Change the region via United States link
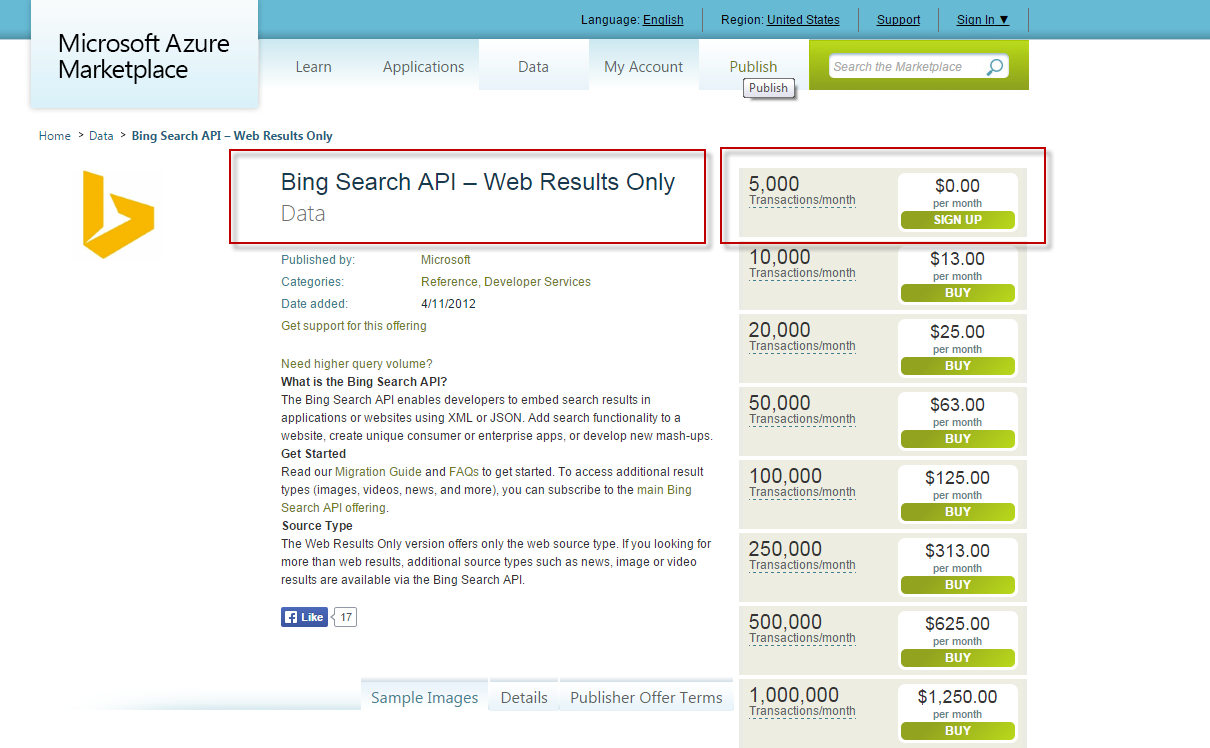1210x748 pixels. pyautogui.click(x=803, y=20)
